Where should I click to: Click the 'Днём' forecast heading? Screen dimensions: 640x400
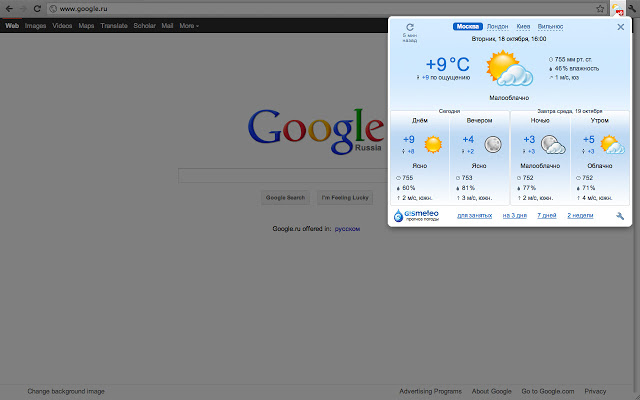(420, 120)
